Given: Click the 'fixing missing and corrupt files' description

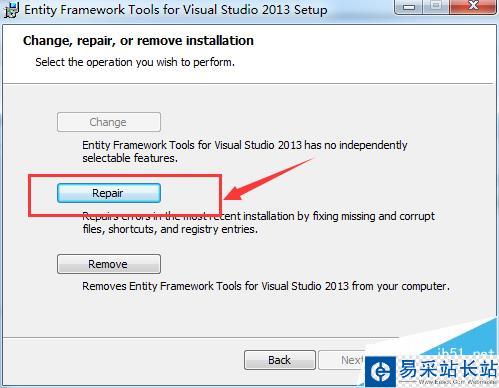Looking at the screenshot, I should pos(258,223).
